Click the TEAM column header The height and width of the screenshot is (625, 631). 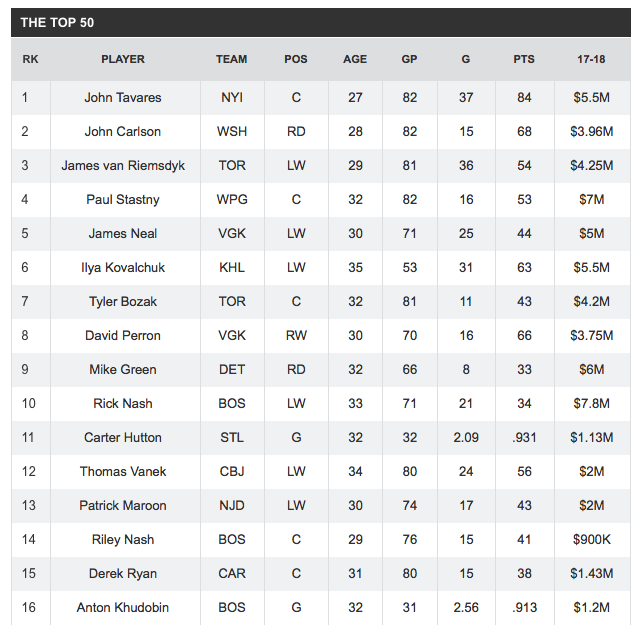[231, 59]
